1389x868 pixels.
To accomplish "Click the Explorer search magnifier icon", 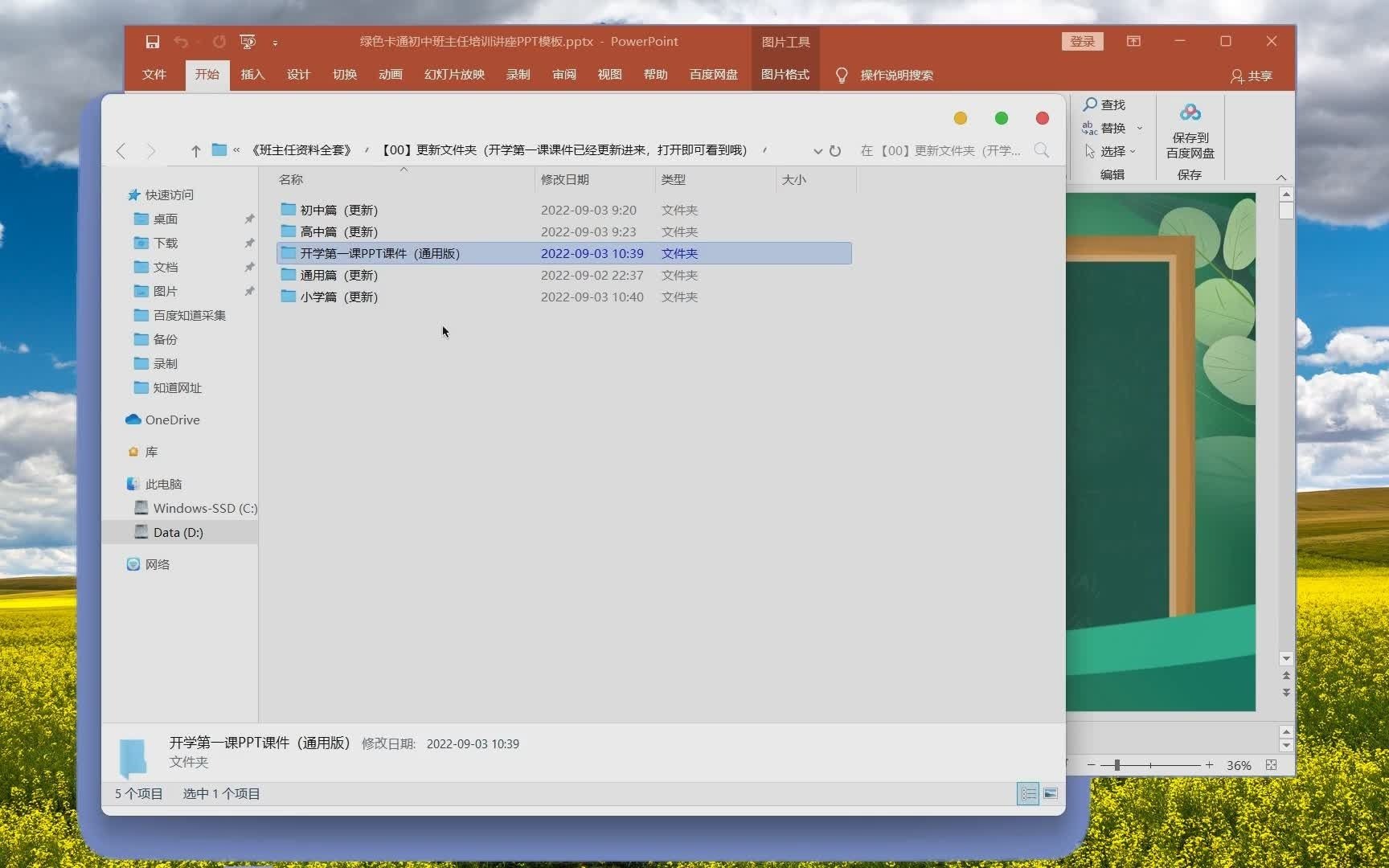I will (1042, 150).
